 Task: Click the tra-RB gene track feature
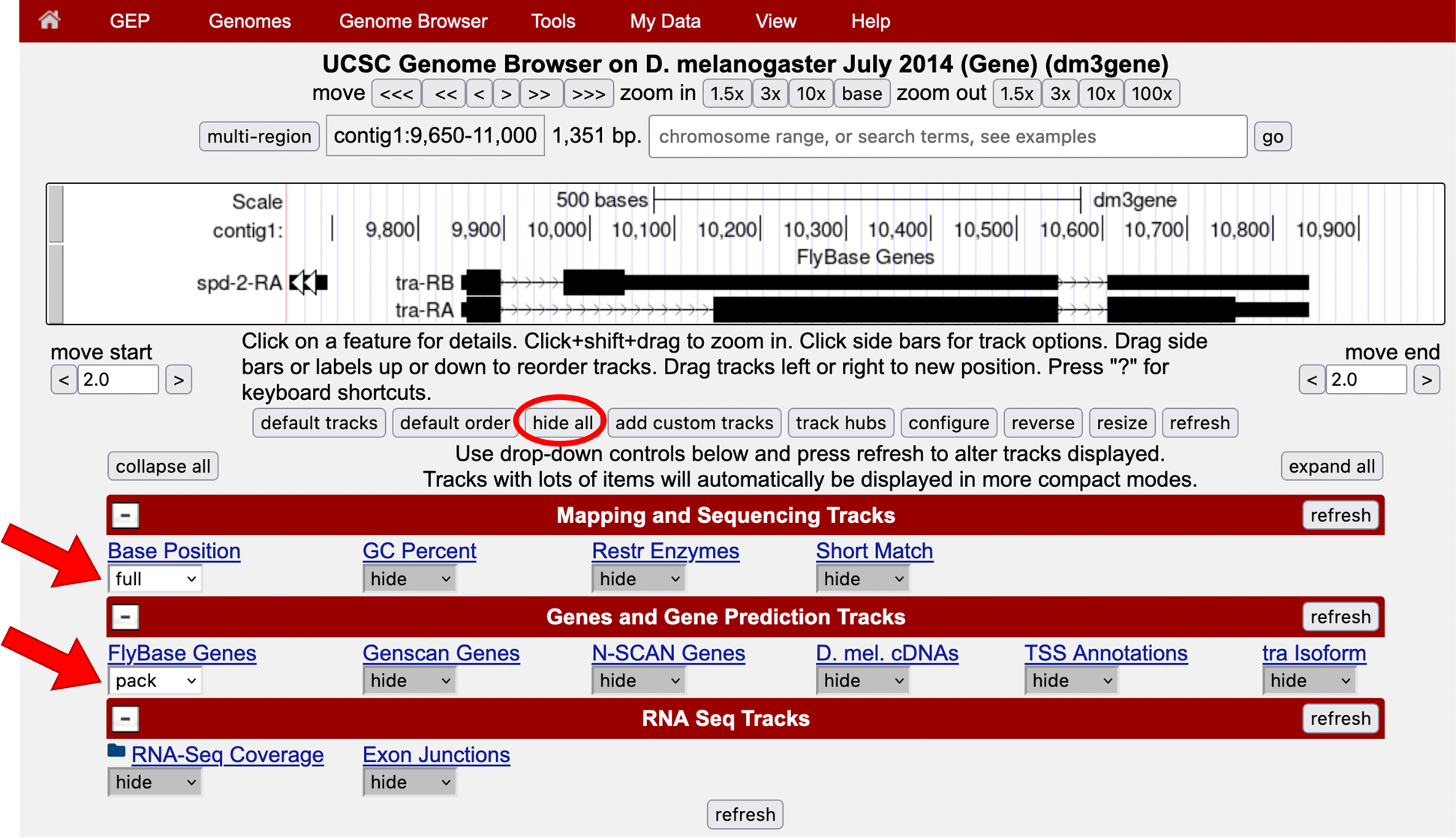pos(885,283)
